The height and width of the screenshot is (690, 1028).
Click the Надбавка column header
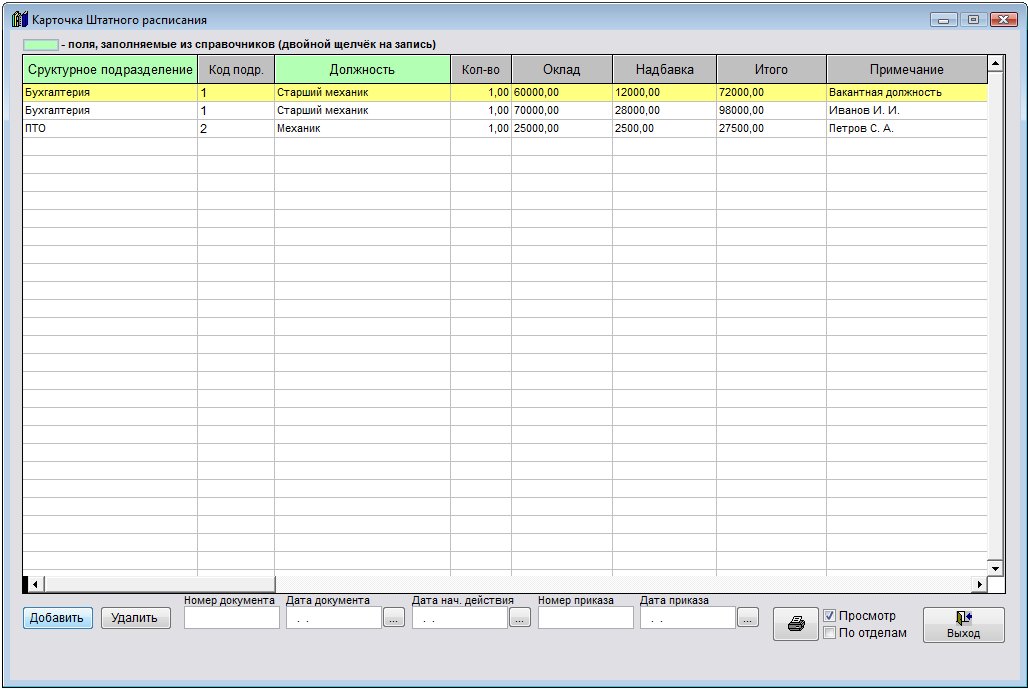[x=665, y=70]
